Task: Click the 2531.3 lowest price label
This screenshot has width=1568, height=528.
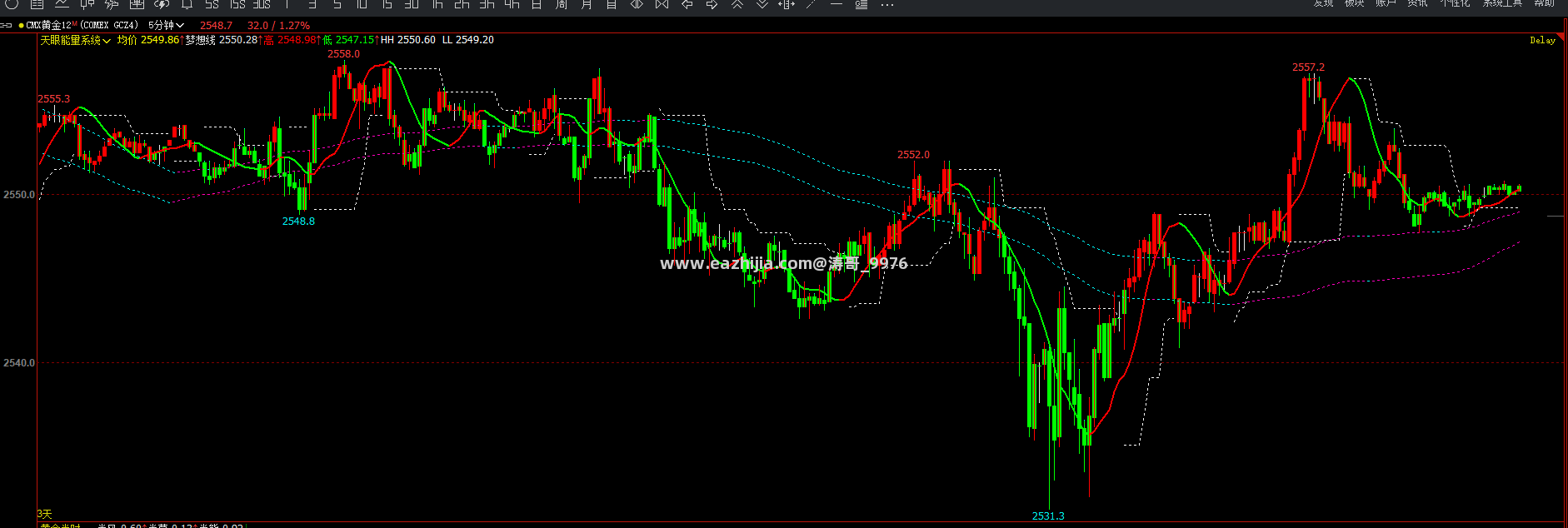Action: point(1048,516)
